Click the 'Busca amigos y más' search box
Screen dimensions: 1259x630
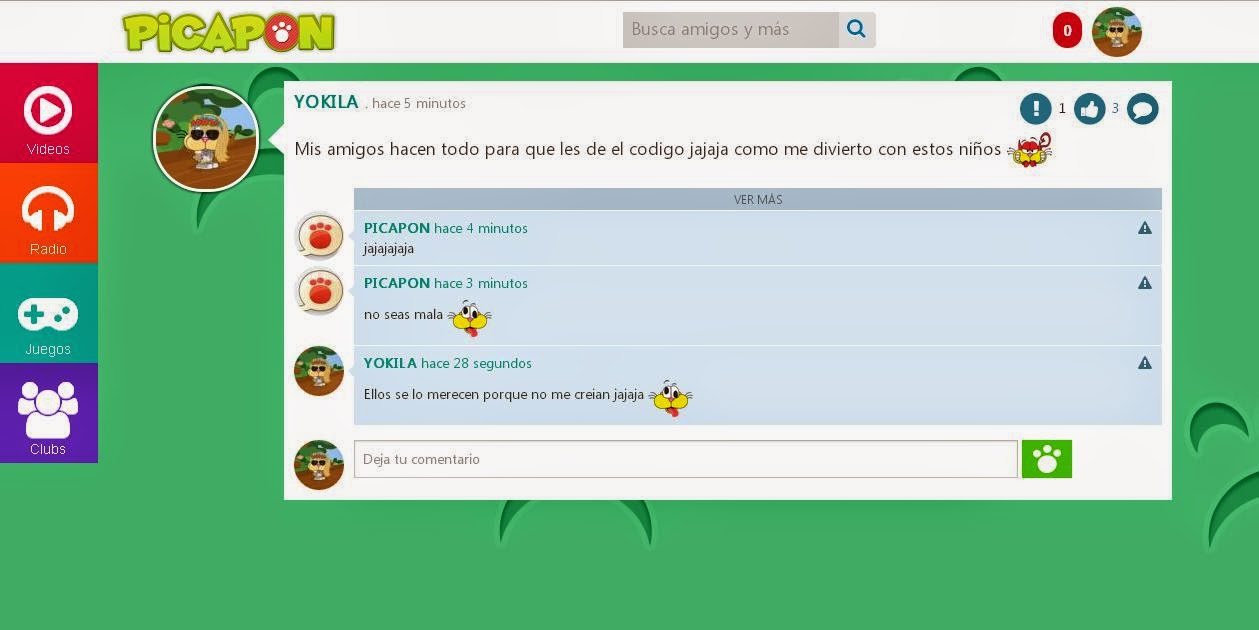point(730,29)
